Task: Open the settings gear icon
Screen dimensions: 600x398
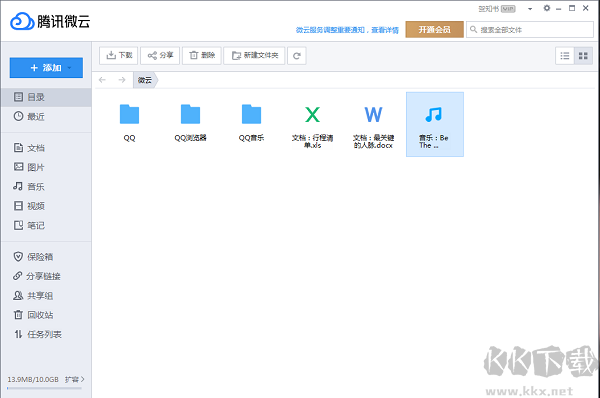Action: point(547,8)
